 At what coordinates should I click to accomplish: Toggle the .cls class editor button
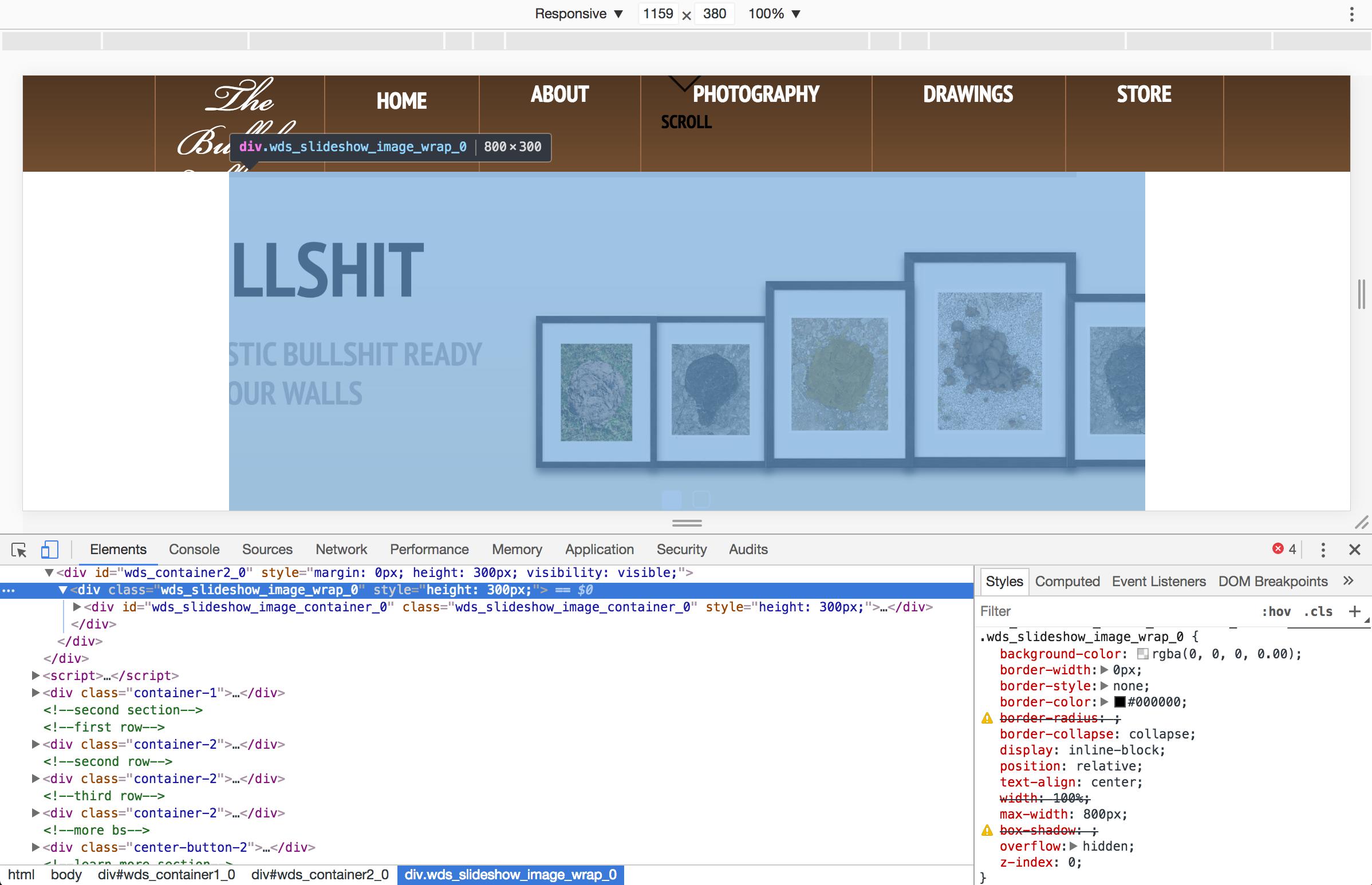point(1318,611)
